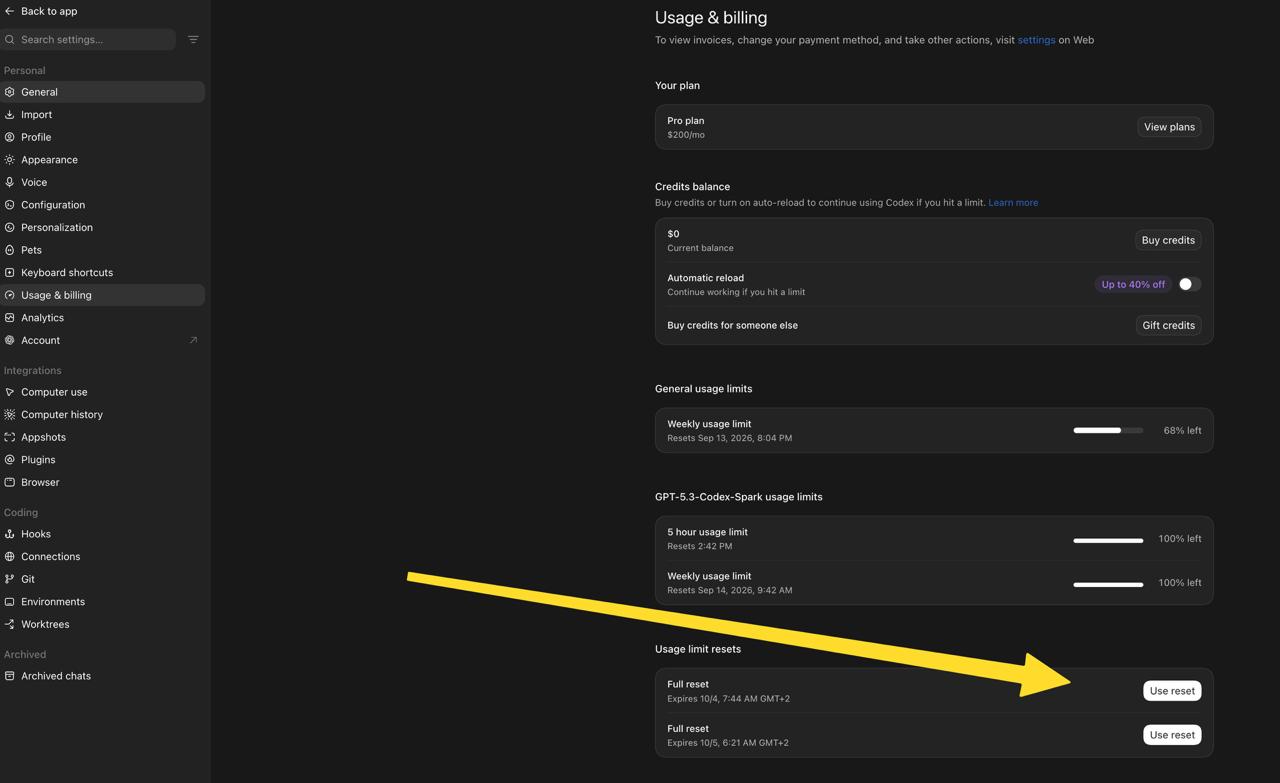Click the Computer use cursor icon

(10, 392)
